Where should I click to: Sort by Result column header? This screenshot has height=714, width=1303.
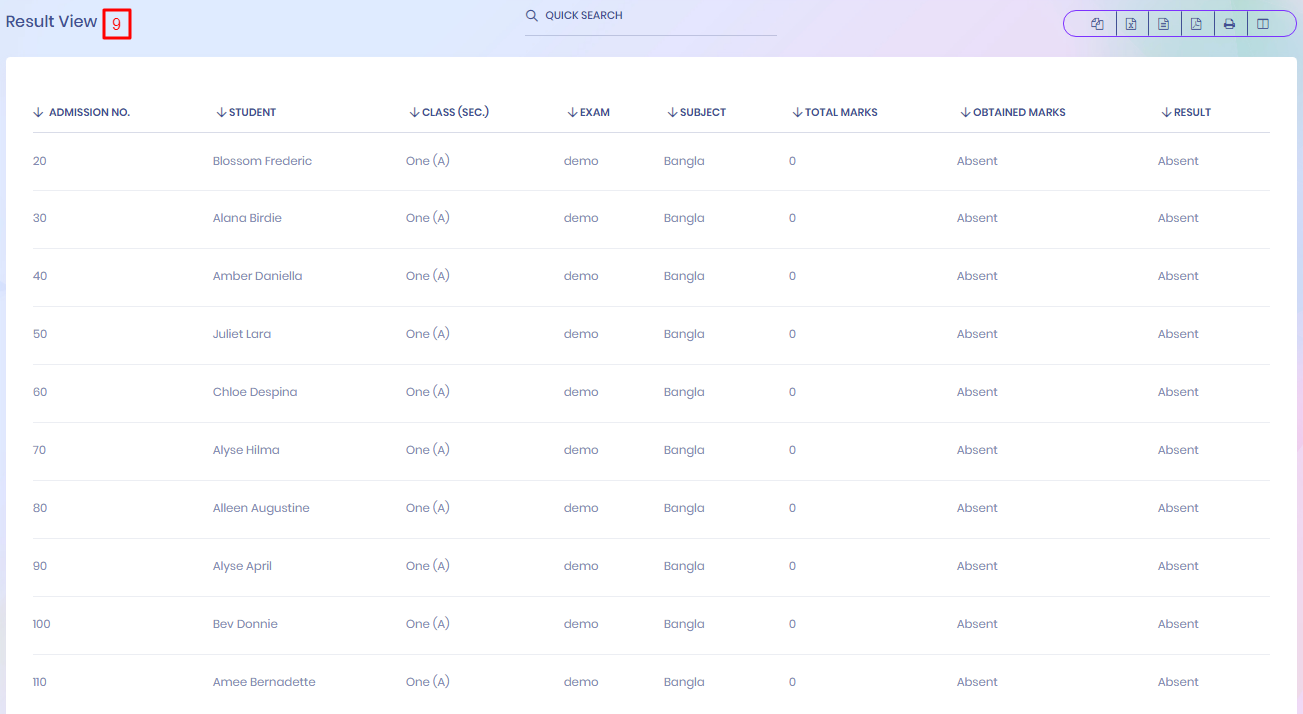click(x=1192, y=112)
